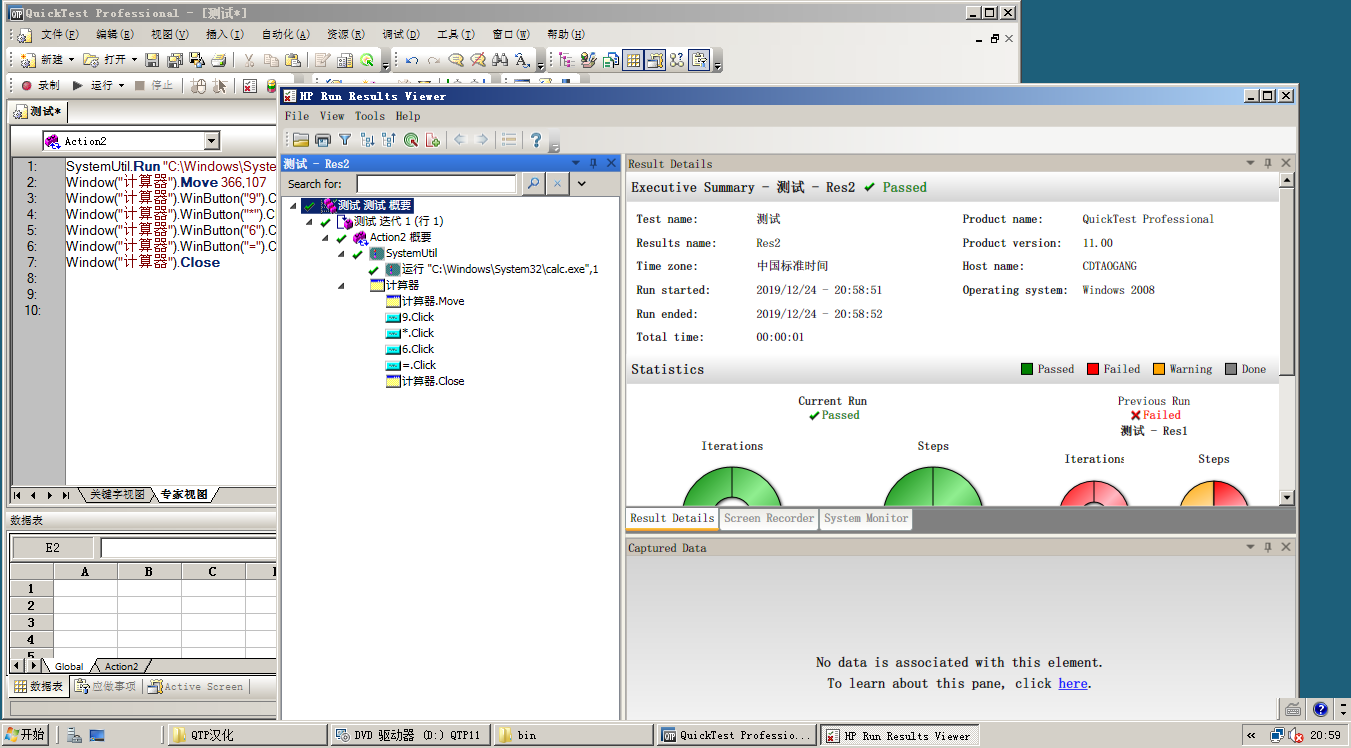Click the Search for input field

click(436, 184)
